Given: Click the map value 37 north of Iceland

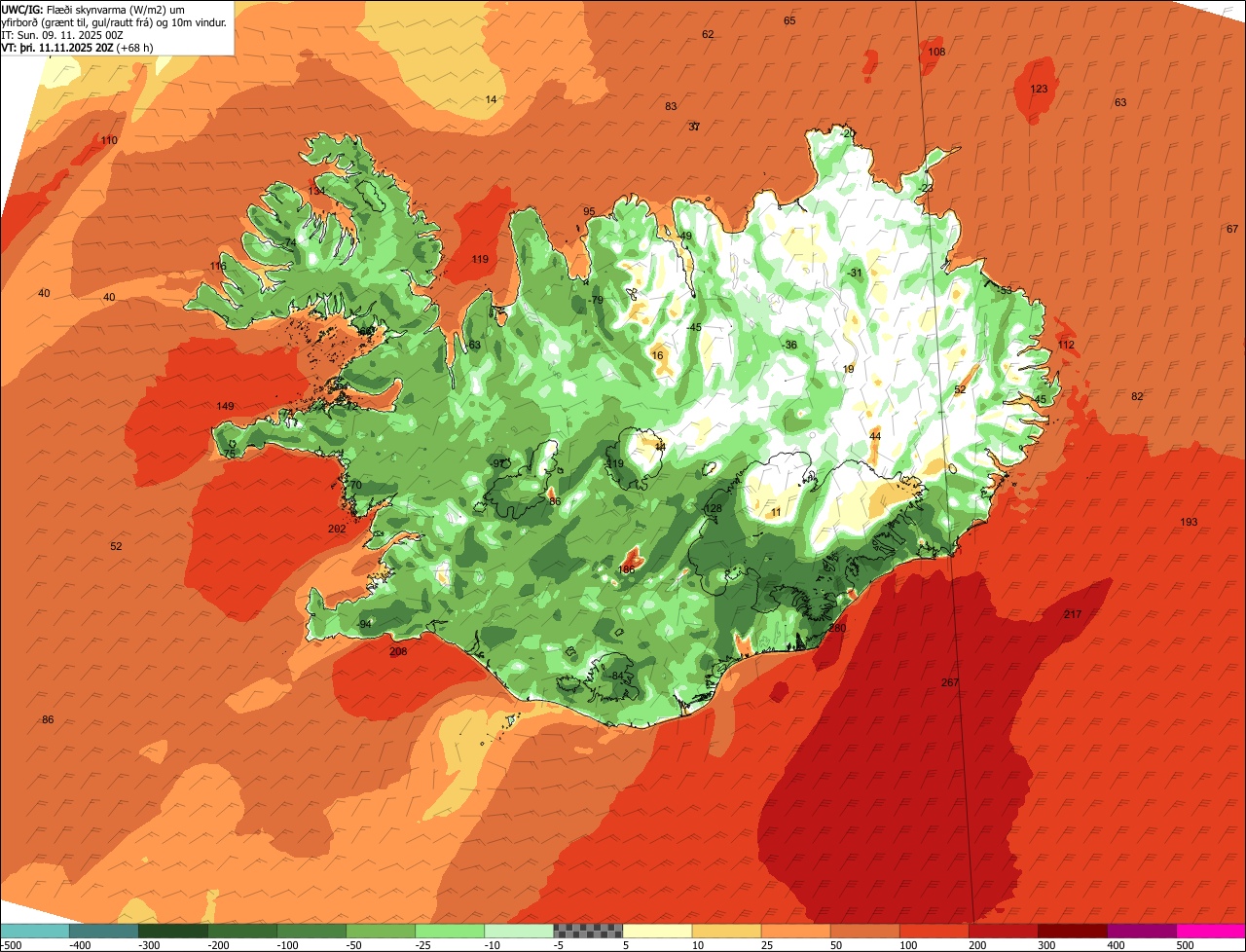Looking at the screenshot, I should tap(694, 127).
